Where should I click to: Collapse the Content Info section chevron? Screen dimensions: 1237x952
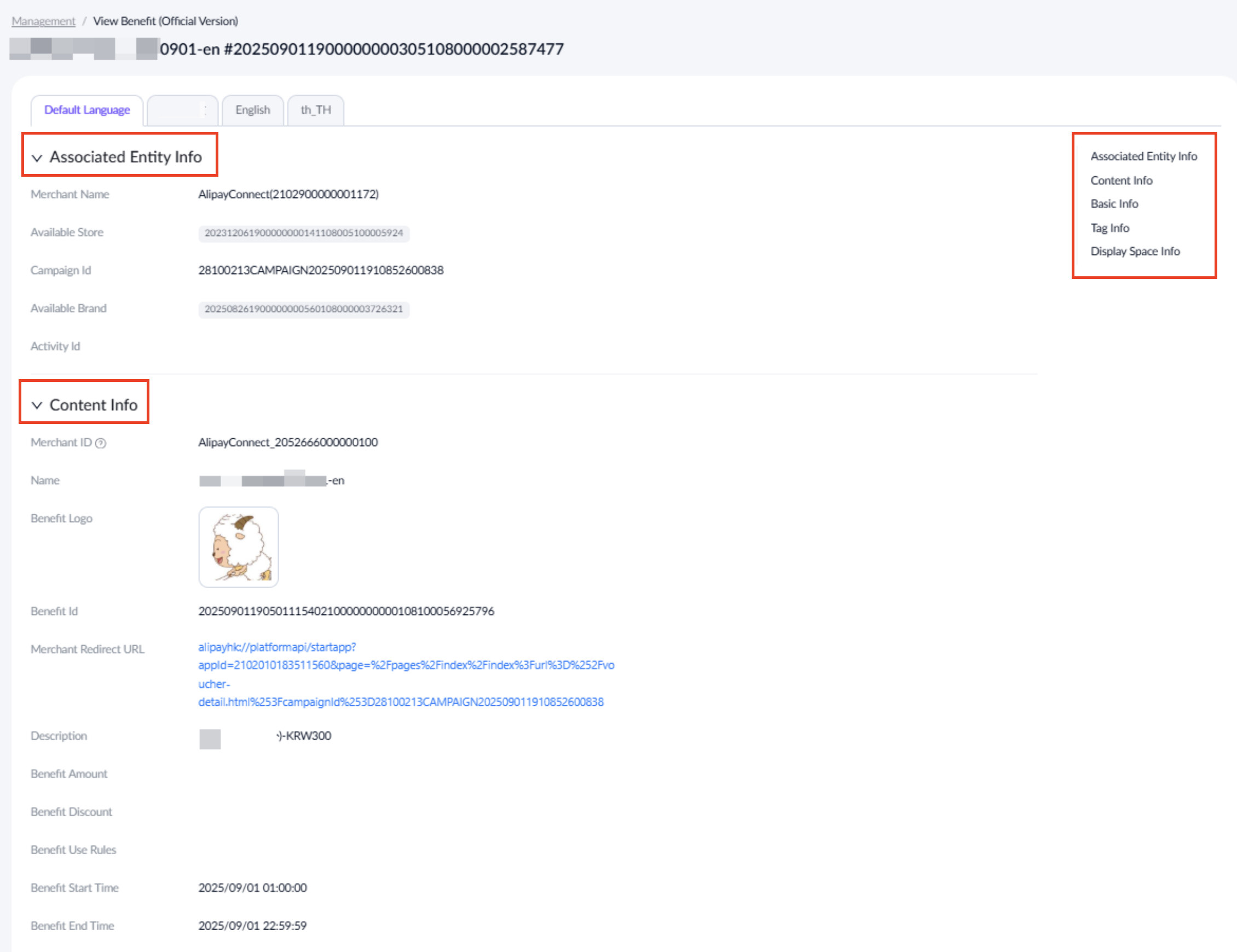pyautogui.click(x=37, y=405)
